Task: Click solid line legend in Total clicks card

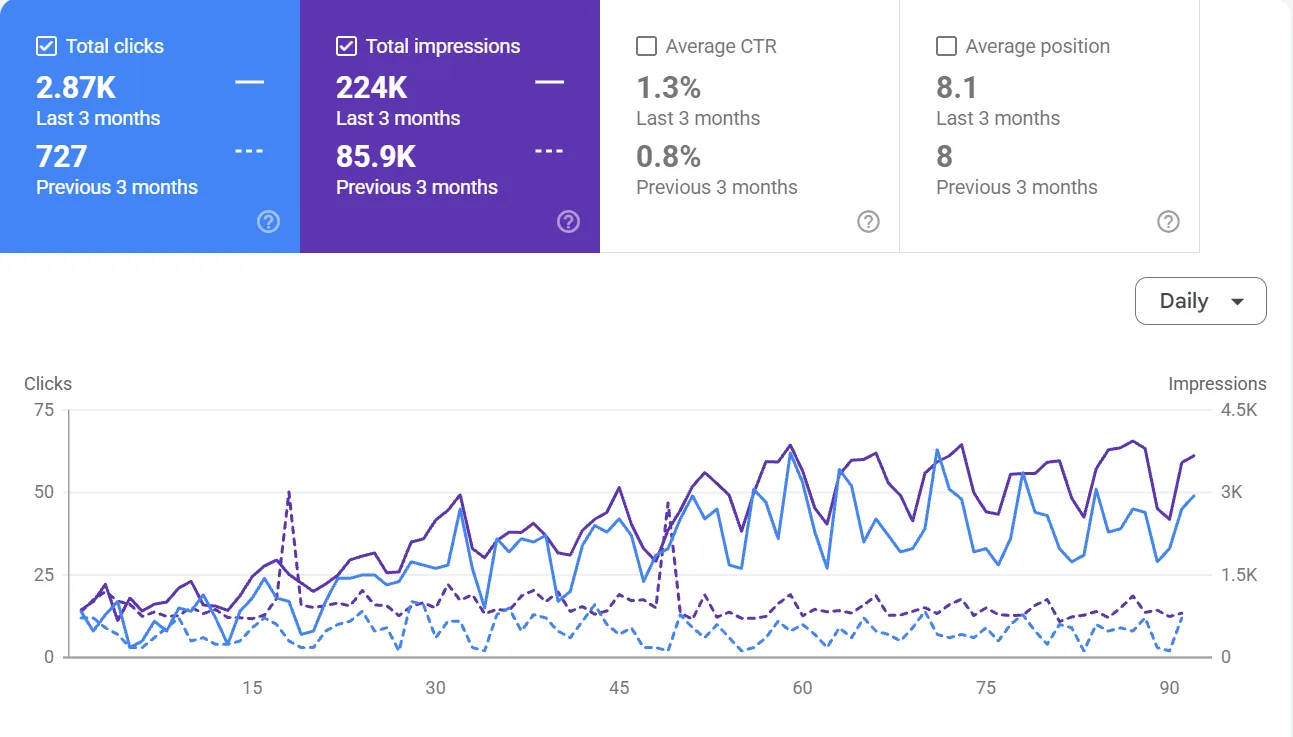Action: 249,82
